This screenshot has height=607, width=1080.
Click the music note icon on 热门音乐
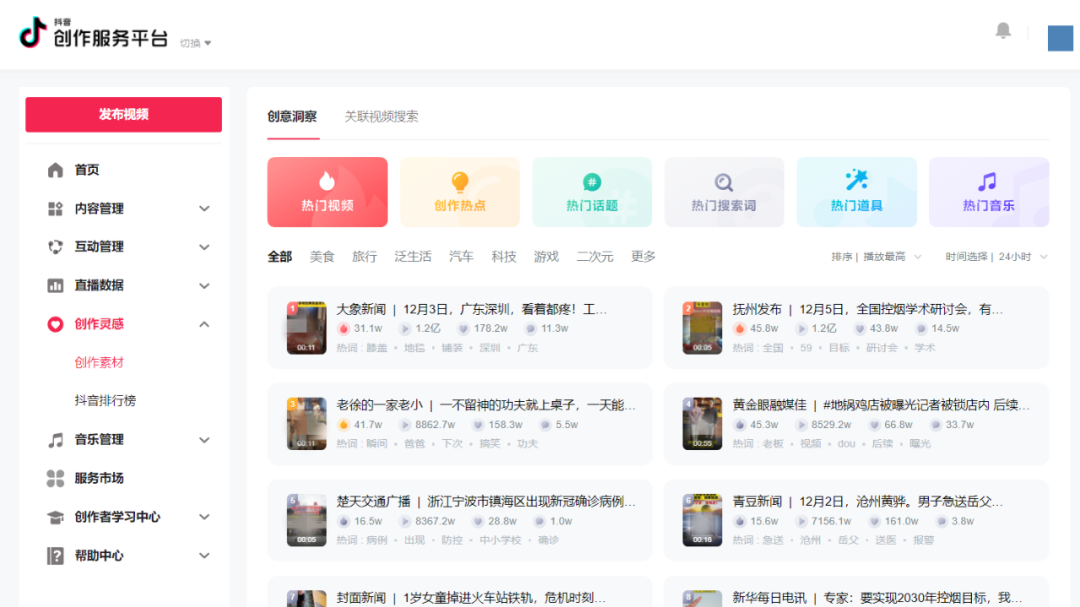point(988,182)
